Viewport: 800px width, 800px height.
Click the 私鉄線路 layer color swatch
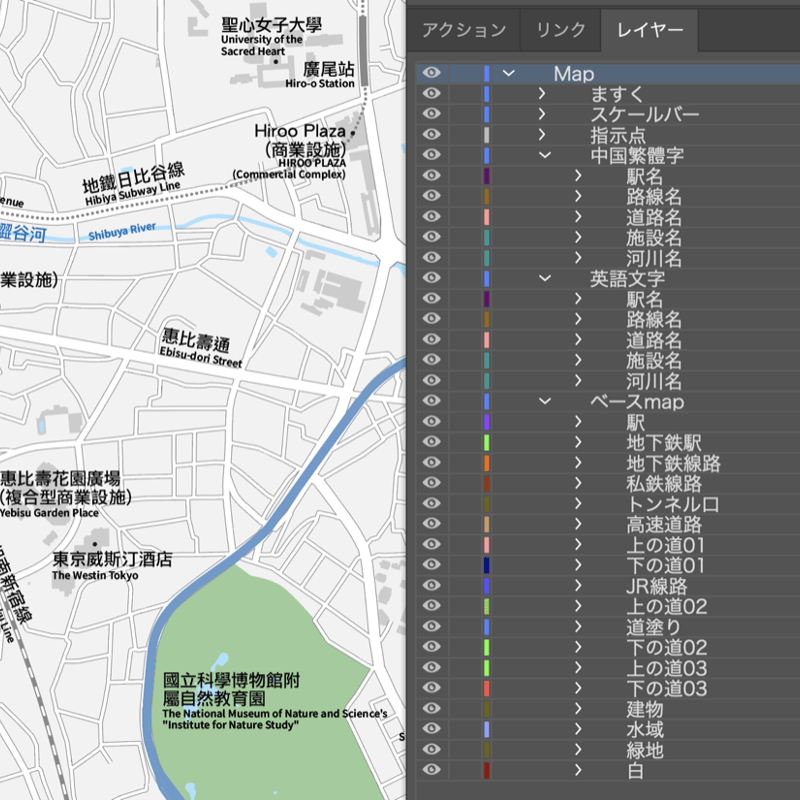point(487,483)
